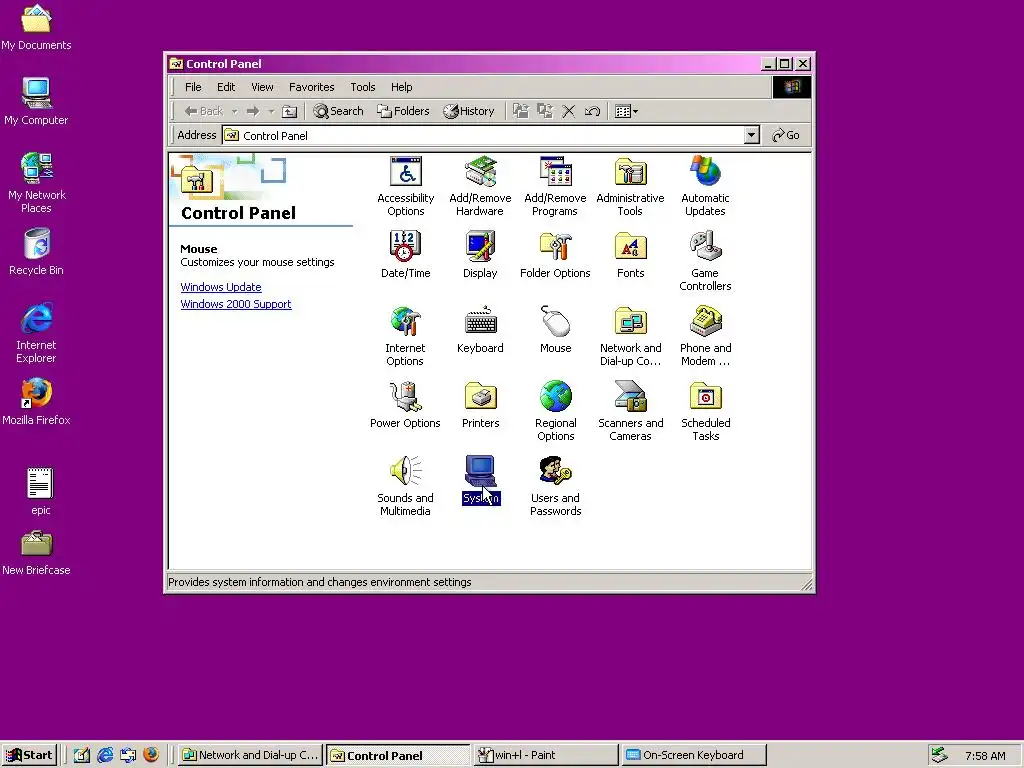Select Phone and Modem icon
Viewport: 1024px width, 768px height.
[705, 336]
